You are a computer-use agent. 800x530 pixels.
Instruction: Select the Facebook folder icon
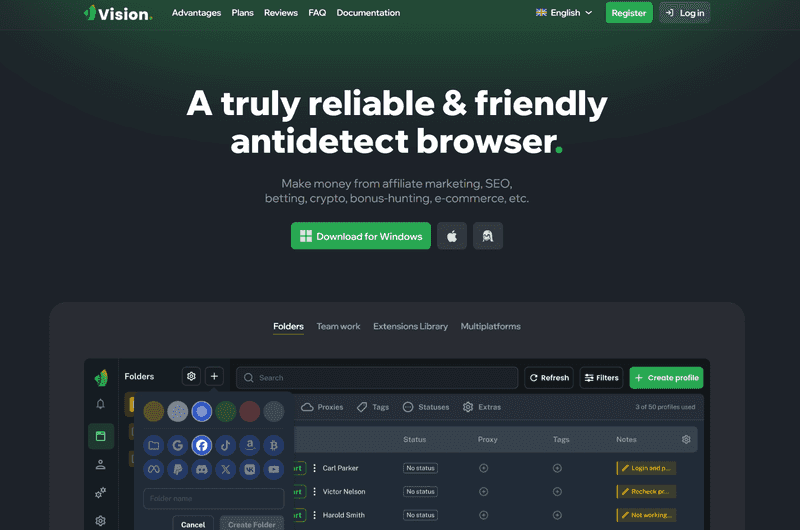coord(202,445)
